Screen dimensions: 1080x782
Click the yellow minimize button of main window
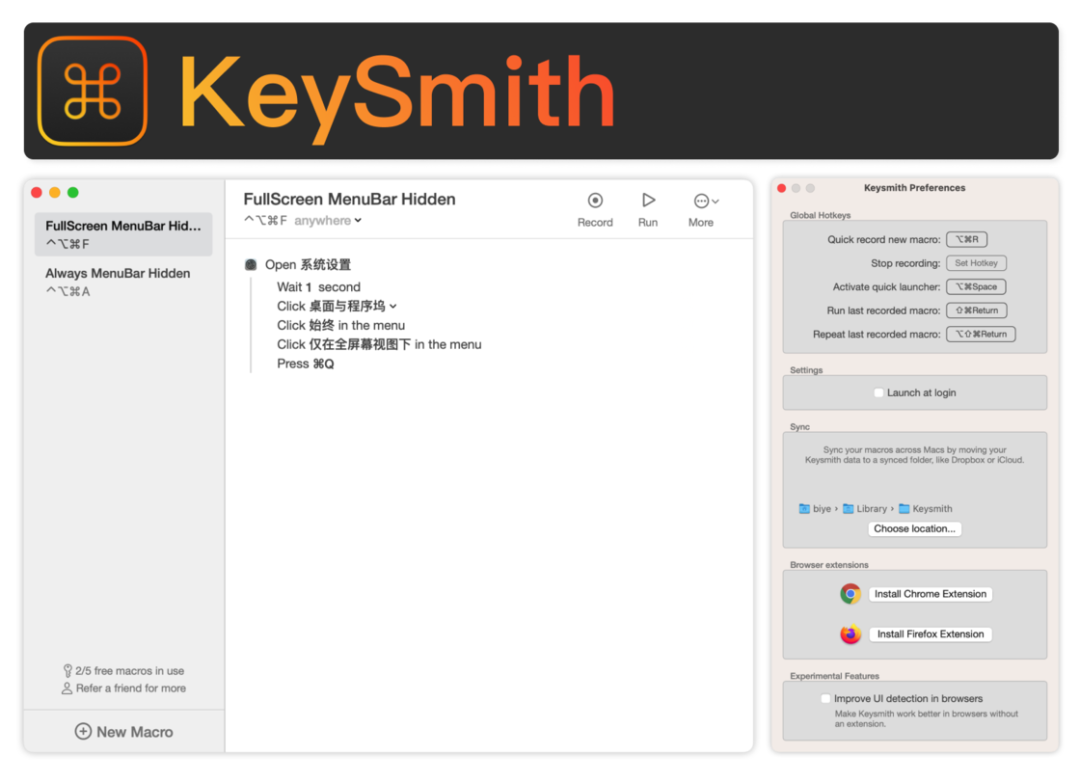(54, 193)
